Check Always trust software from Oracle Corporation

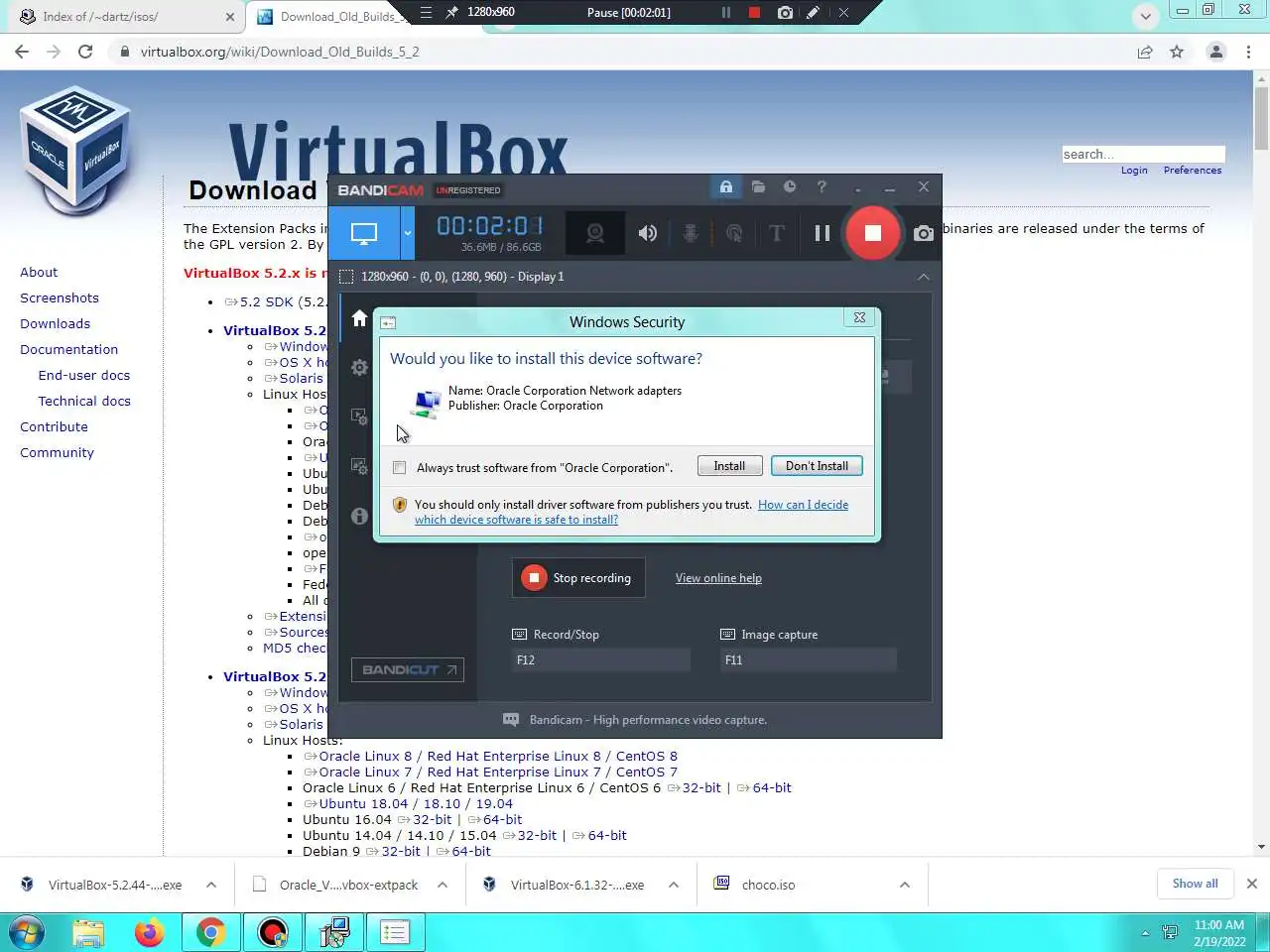click(x=400, y=468)
